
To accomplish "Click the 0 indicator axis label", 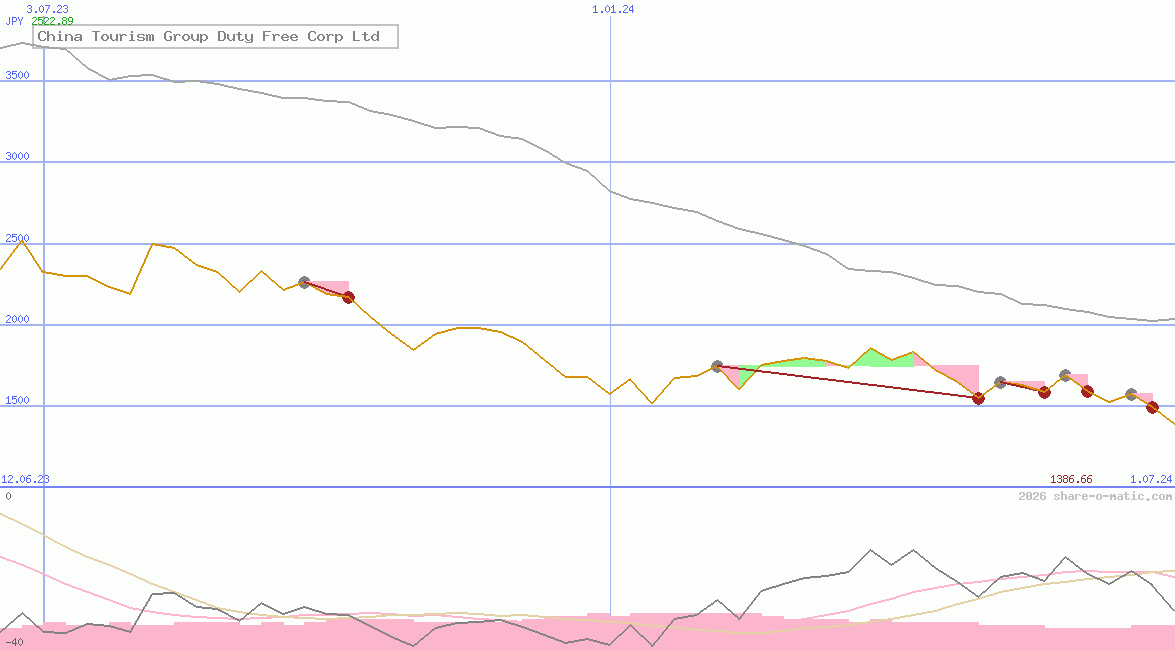I will (8, 496).
